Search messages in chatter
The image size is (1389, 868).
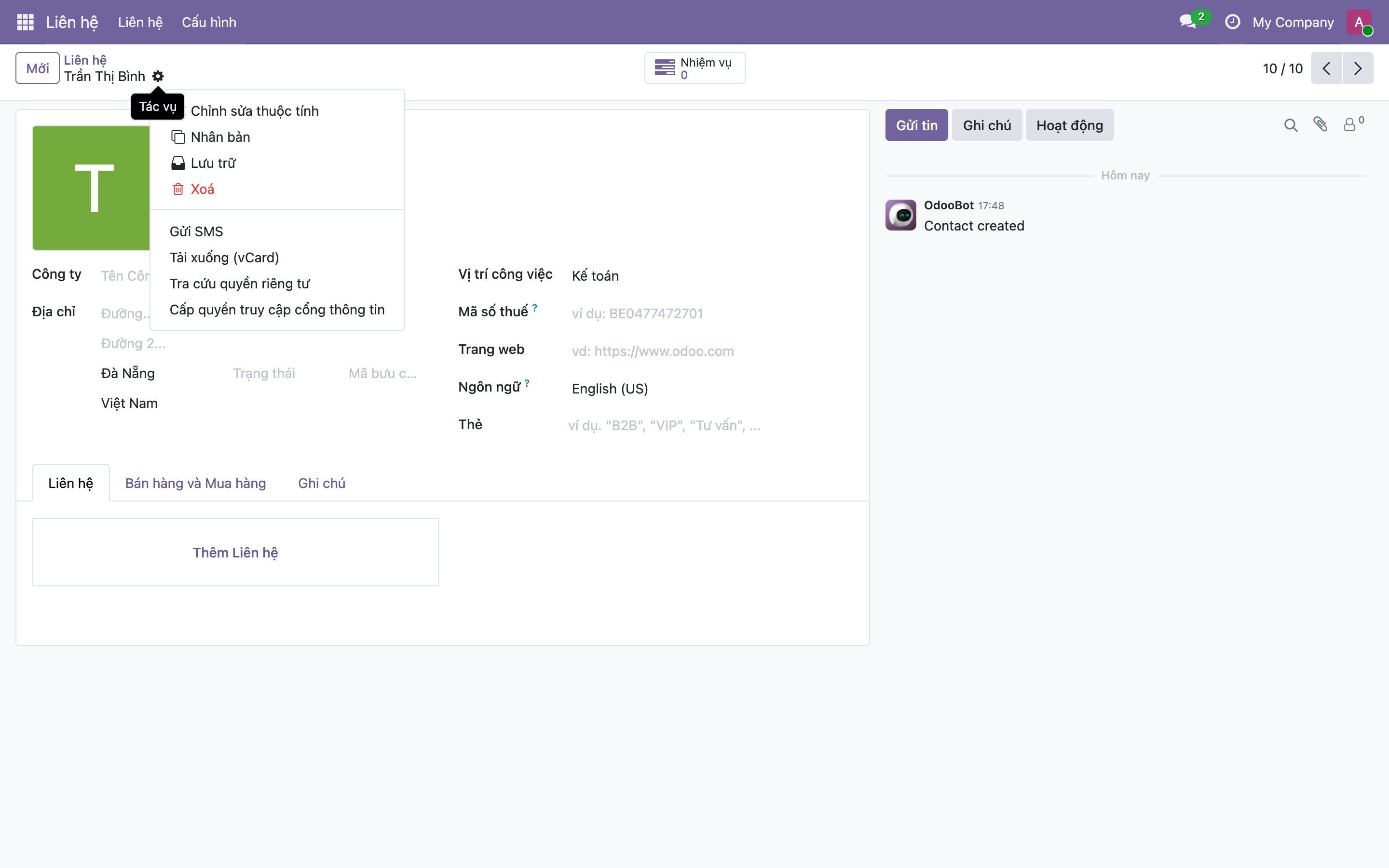1290,125
